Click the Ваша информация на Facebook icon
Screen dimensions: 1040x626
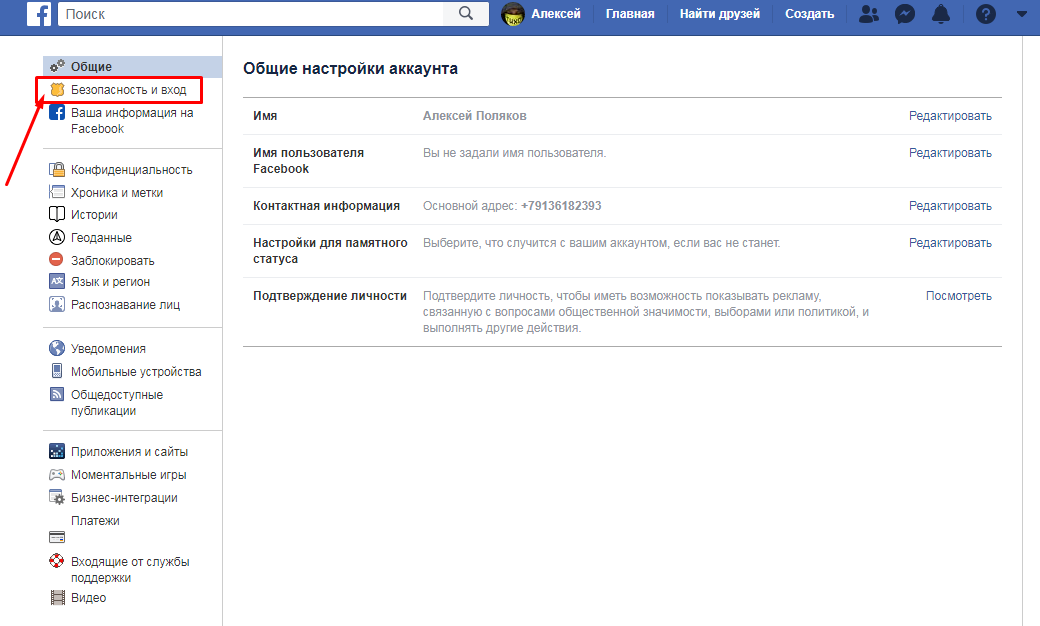(x=58, y=112)
